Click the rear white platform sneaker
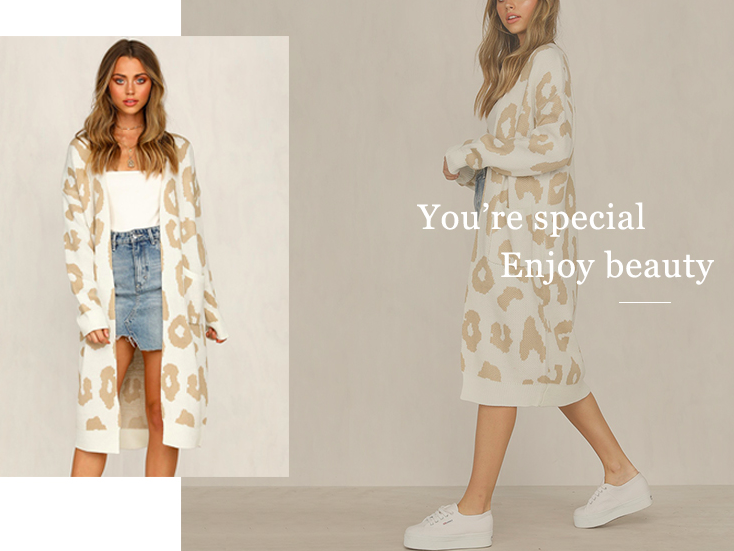Screen dimensions: 734x551 tap(613, 501)
